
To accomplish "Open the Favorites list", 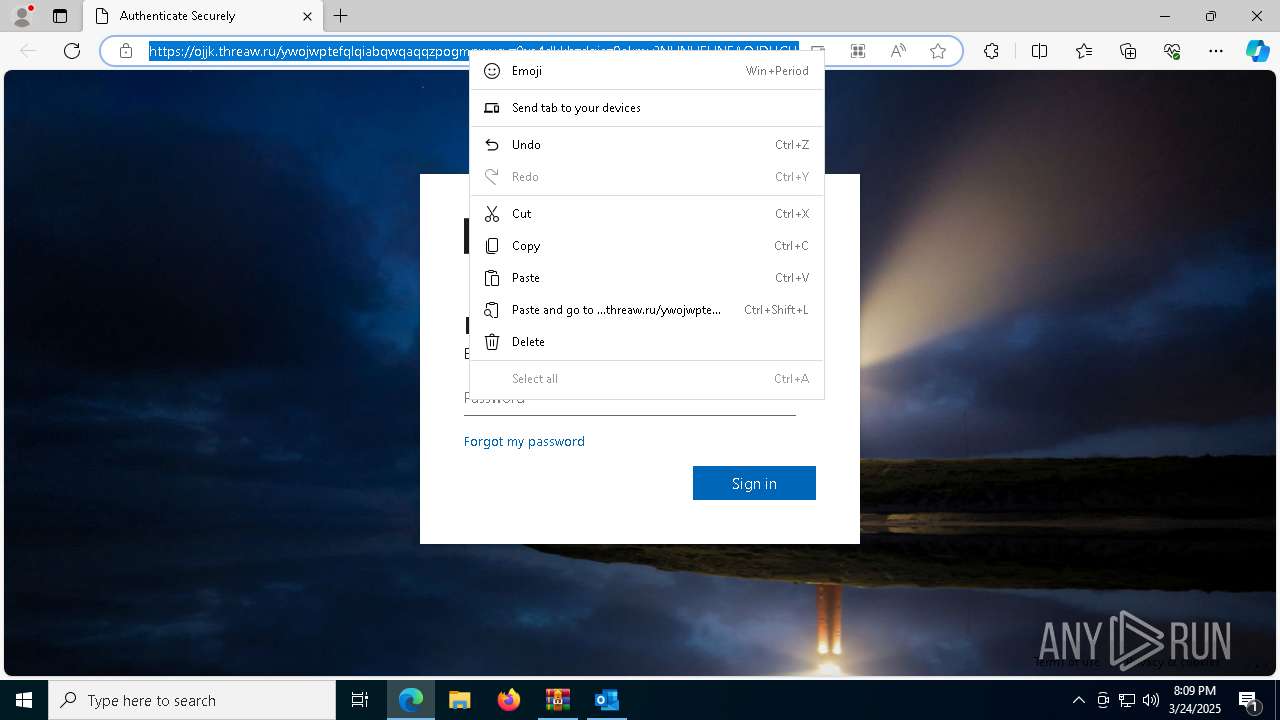I will tap(1084, 51).
